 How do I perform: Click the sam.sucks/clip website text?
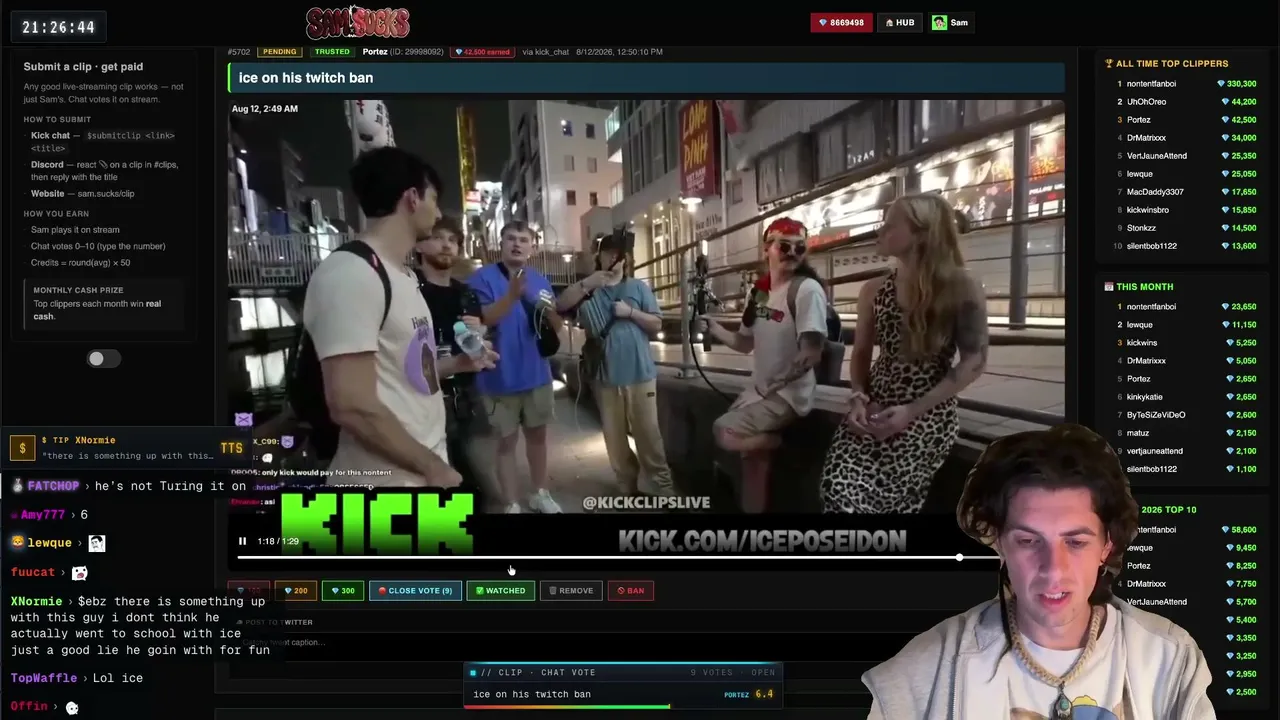106,194
